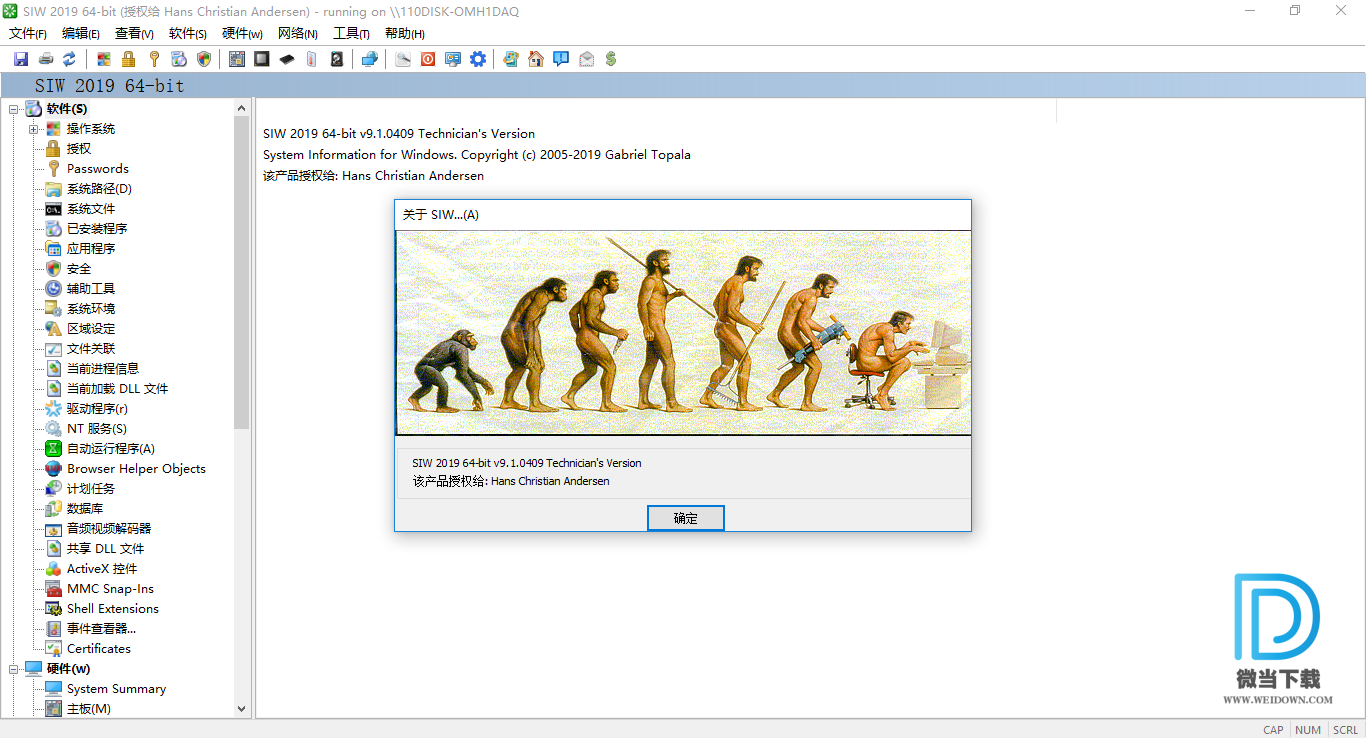Open the 查看(V) menu
Viewport: 1366px width, 738px height.
click(134, 33)
